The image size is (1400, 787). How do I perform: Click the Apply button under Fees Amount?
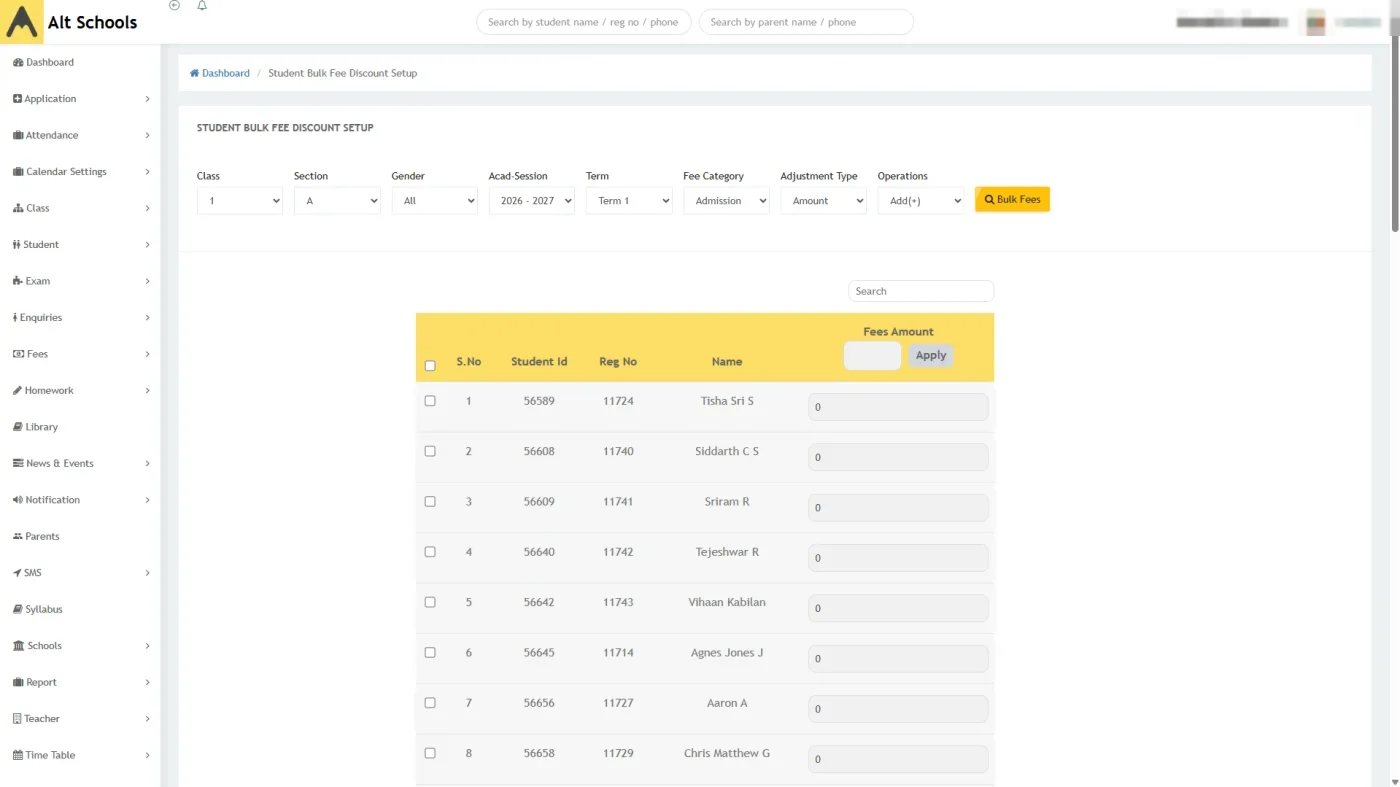tap(931, 355)
